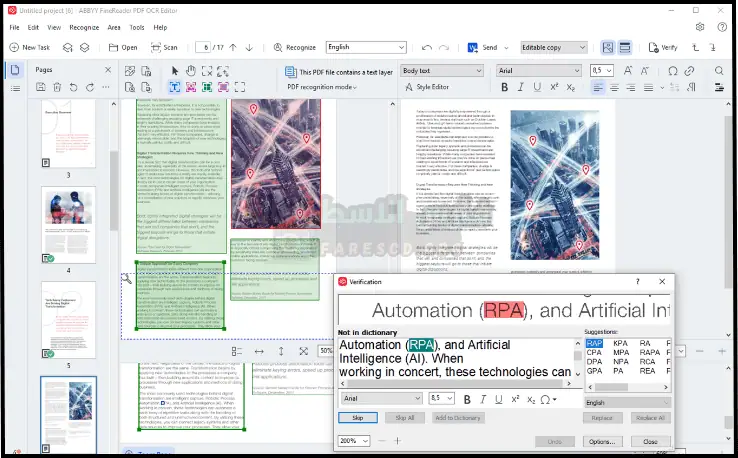
Task: Click the Scan toolbar button
Action: tap(163, 47)
